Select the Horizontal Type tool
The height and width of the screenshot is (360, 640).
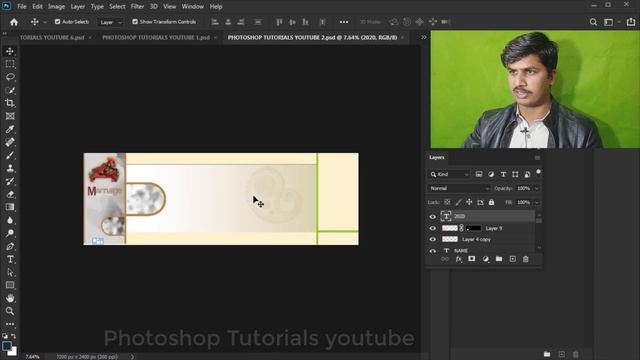[10, 259]
